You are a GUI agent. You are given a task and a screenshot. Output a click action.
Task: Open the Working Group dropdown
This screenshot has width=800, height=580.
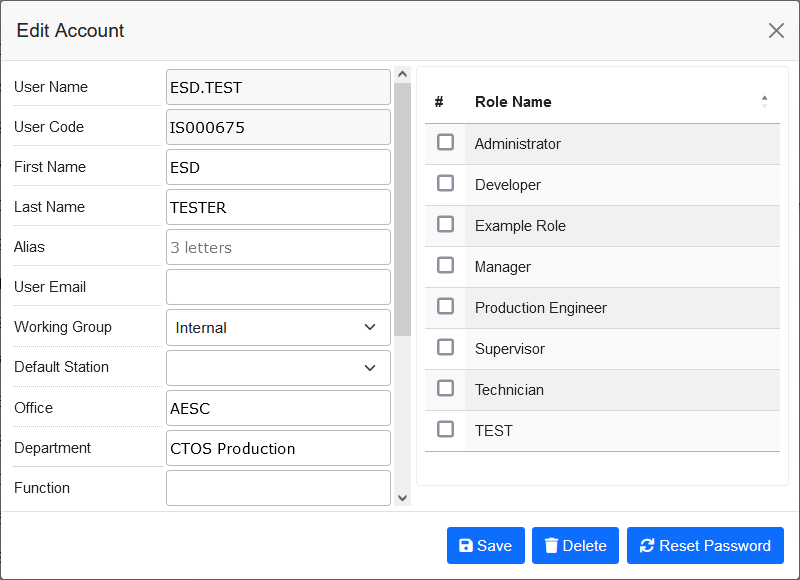[x=278, y=327]
